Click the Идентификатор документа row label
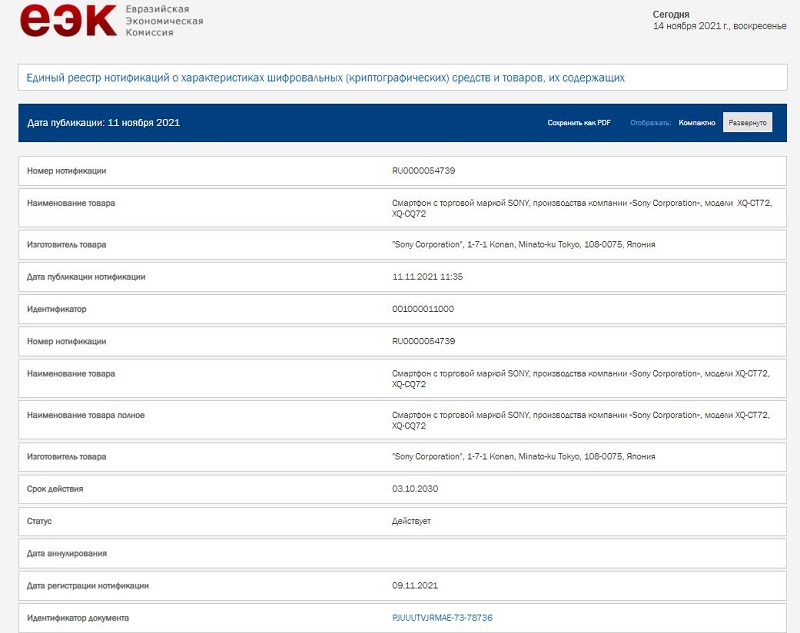Screen dimensions: 800x633 pos(78,618)
